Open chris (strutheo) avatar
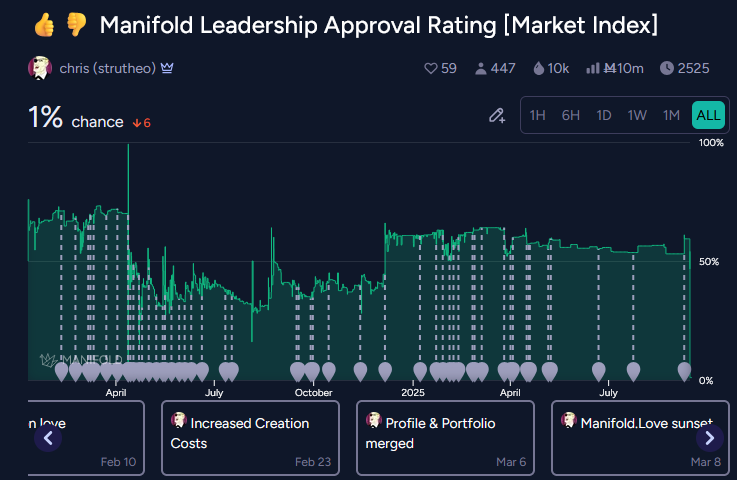This screenshot has width=737, height=480. point(40,69)
